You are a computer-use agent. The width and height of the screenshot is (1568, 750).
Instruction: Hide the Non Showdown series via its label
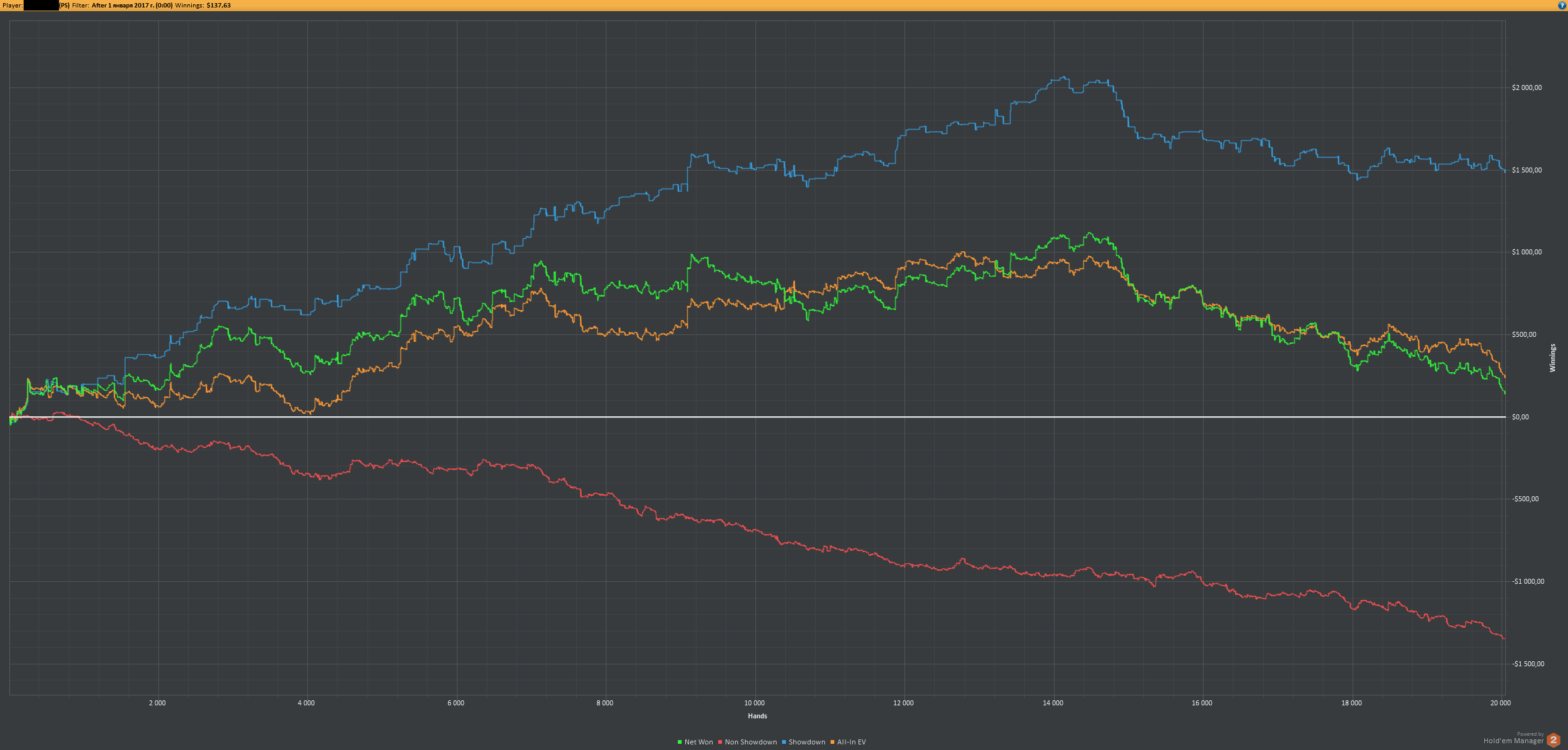pos(750,742)
